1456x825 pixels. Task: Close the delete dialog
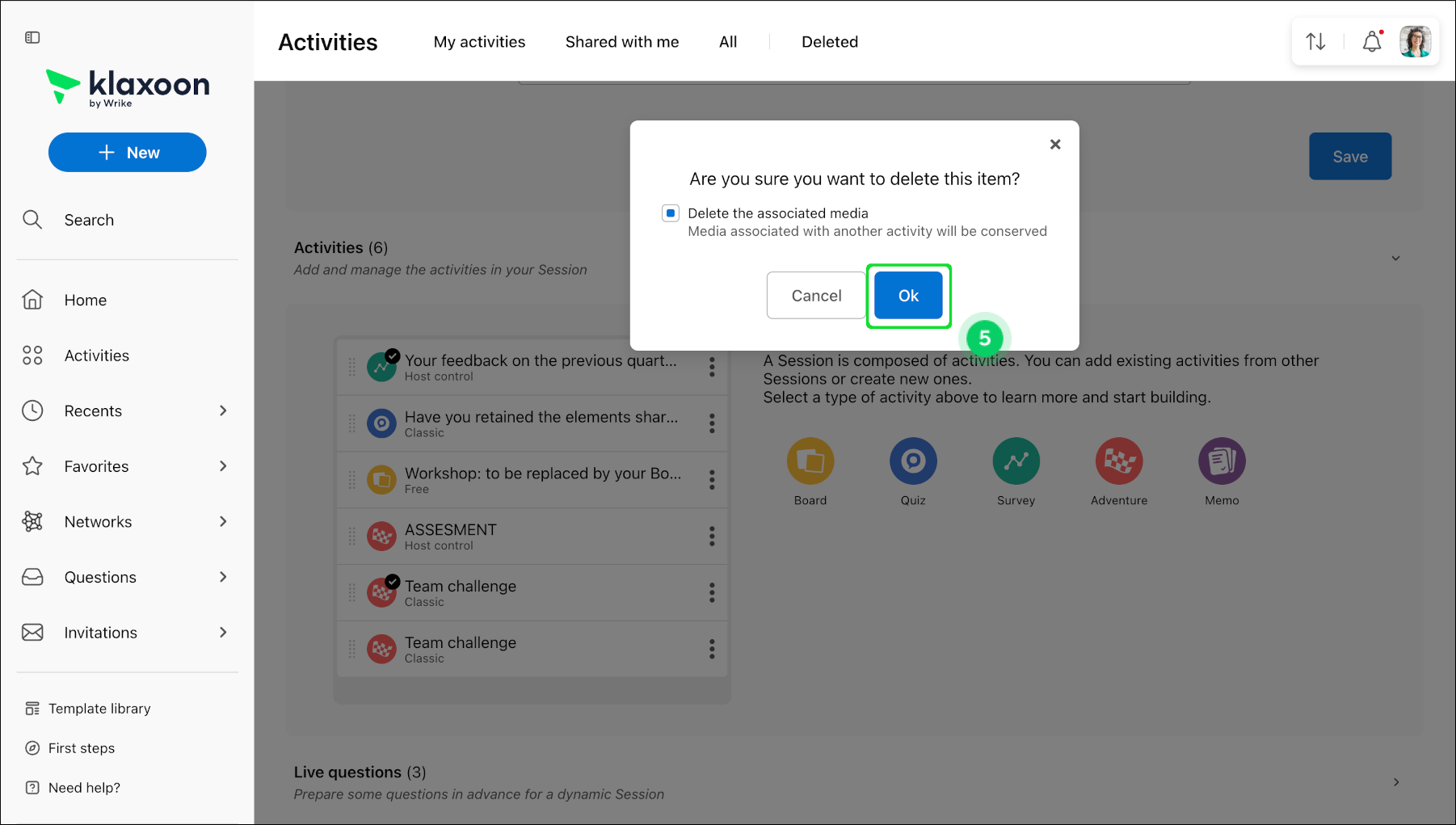point(1055,145)
